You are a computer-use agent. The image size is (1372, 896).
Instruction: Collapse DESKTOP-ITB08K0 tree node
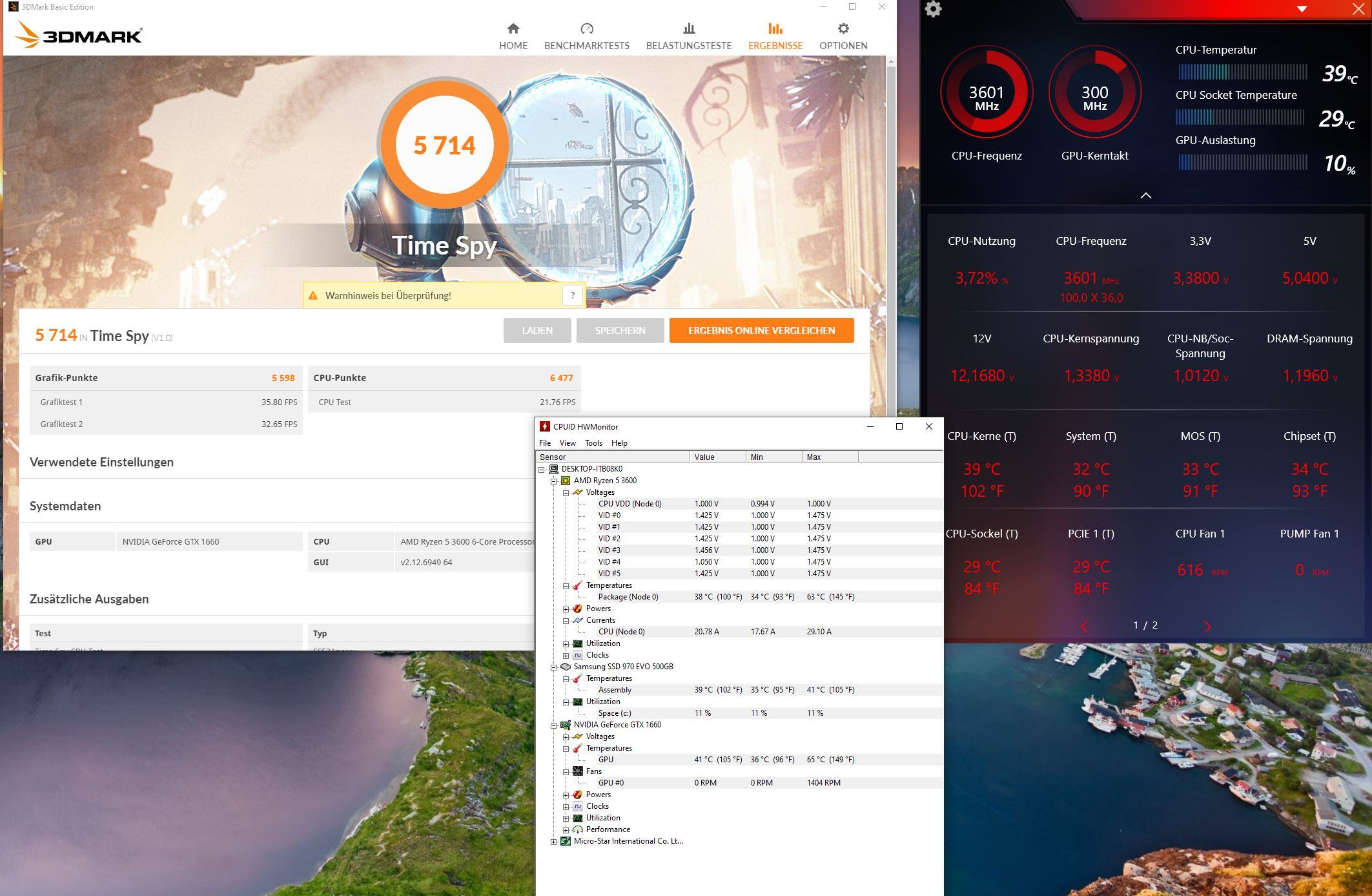542,470
